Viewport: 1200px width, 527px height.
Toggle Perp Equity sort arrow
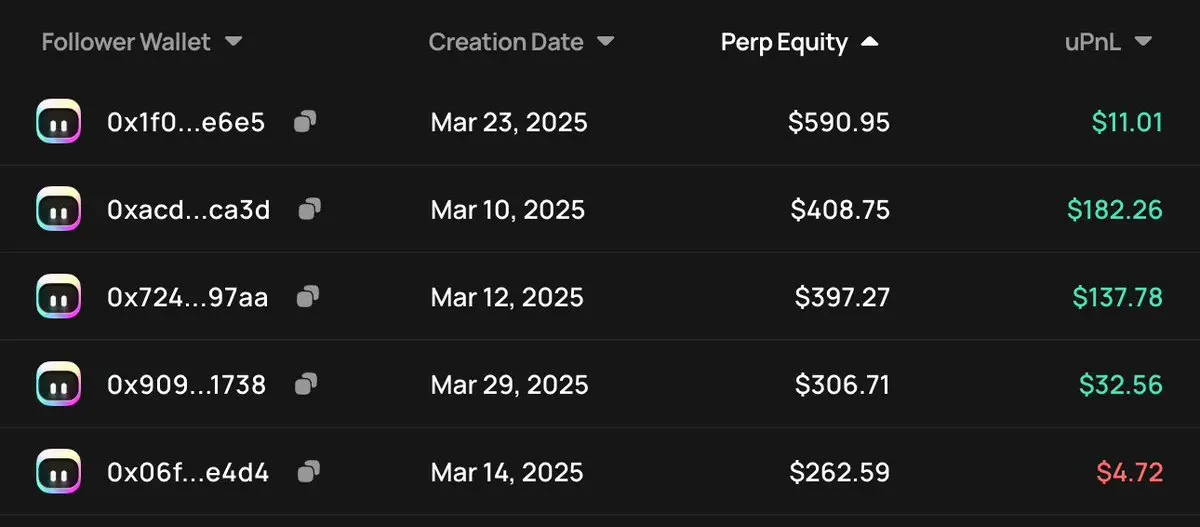(869, 42)
